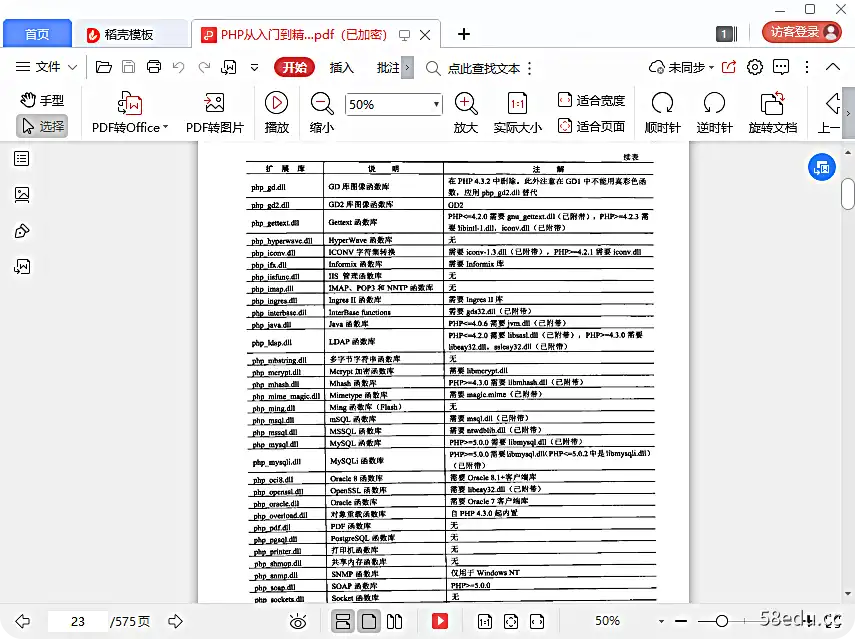This screenshot has width=855, height=639.
Task: Show more ribbon tabs arrow
Action: coord(407,68)
